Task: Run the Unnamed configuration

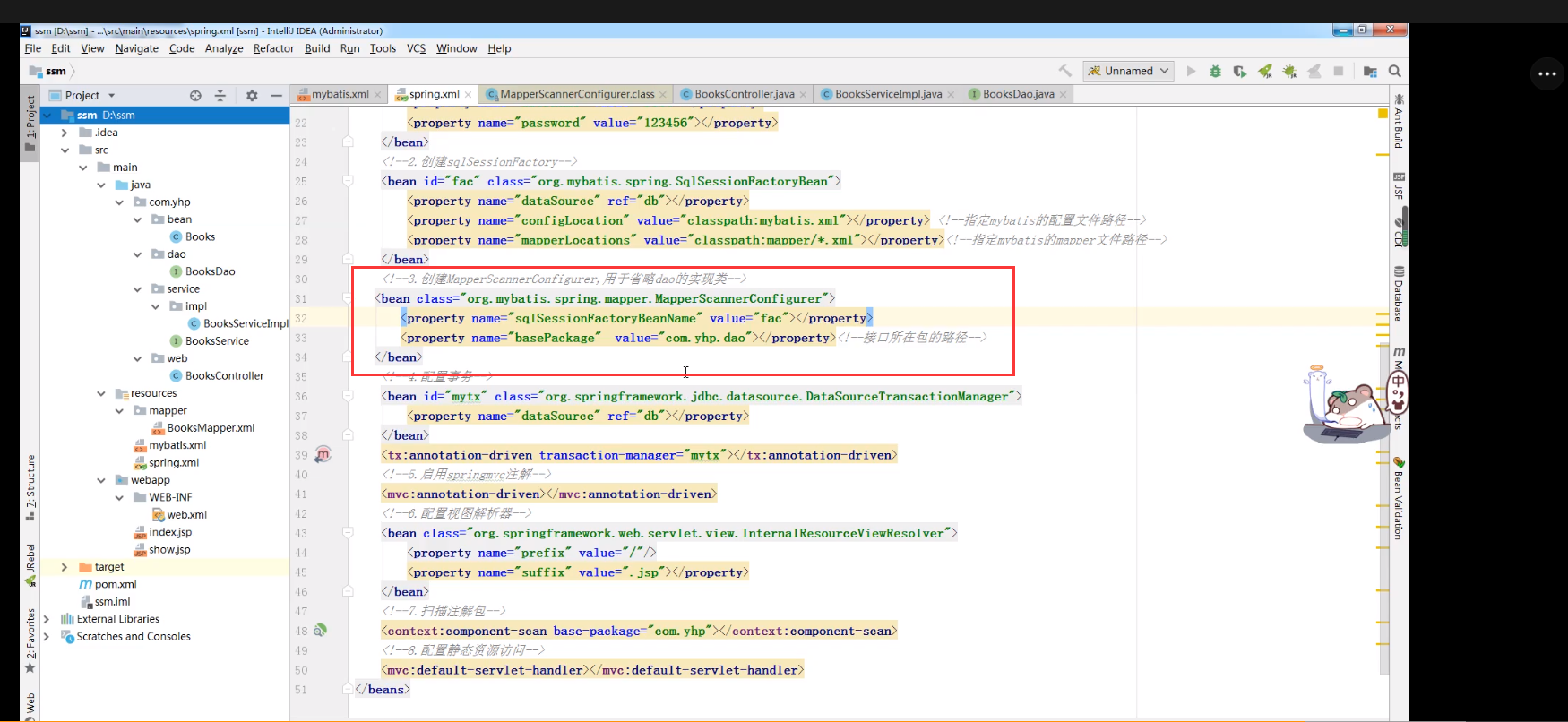Action: point(1191,71)
